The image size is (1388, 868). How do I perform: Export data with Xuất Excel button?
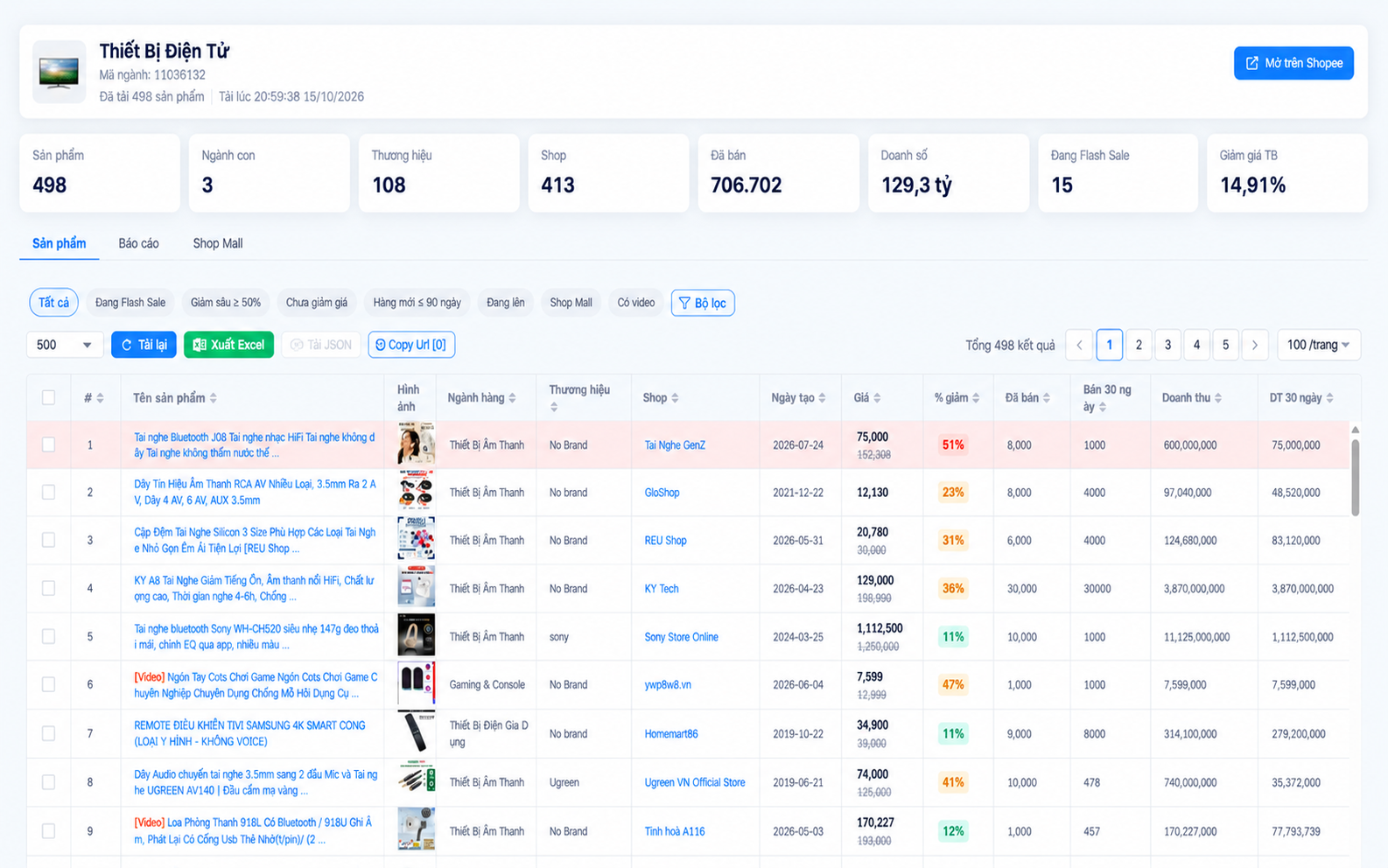click(229, 345)
